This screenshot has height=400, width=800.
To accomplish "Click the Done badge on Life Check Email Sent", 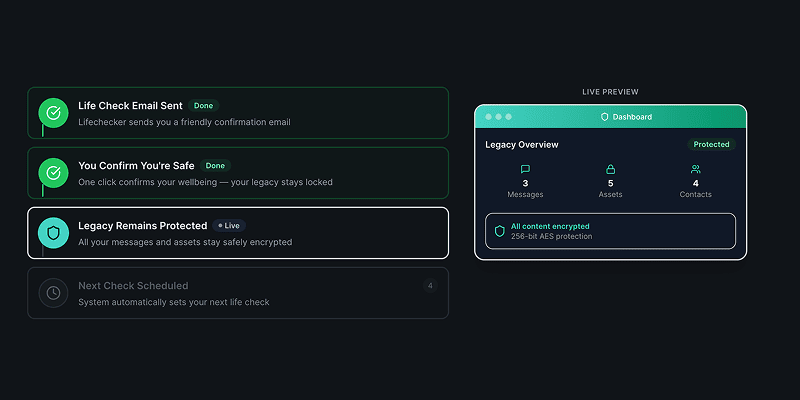I will click(x=203, y=105).
